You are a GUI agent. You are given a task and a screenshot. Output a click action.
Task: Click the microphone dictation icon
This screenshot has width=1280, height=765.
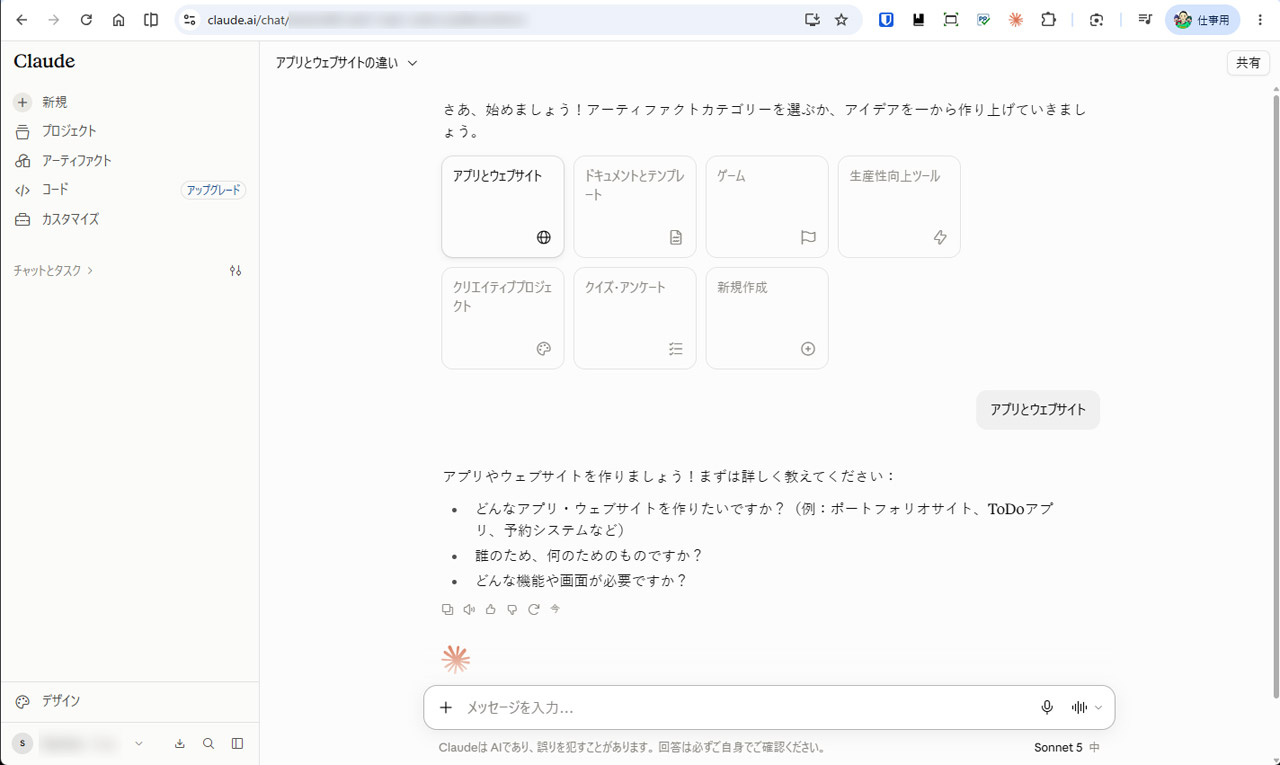pyautogui.click(x=1047, y=707)
